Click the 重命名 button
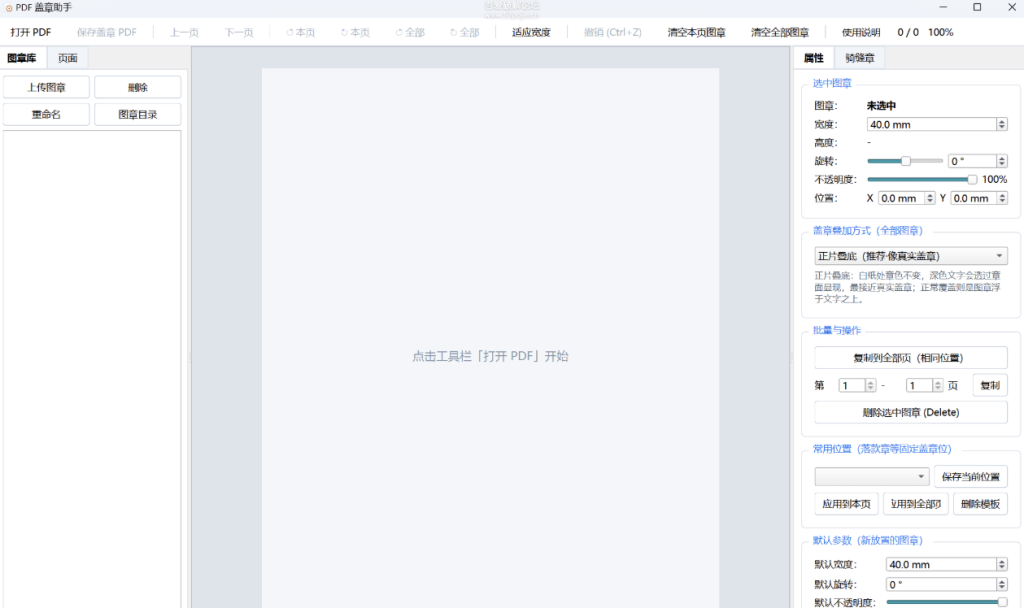 coord(46,114)
